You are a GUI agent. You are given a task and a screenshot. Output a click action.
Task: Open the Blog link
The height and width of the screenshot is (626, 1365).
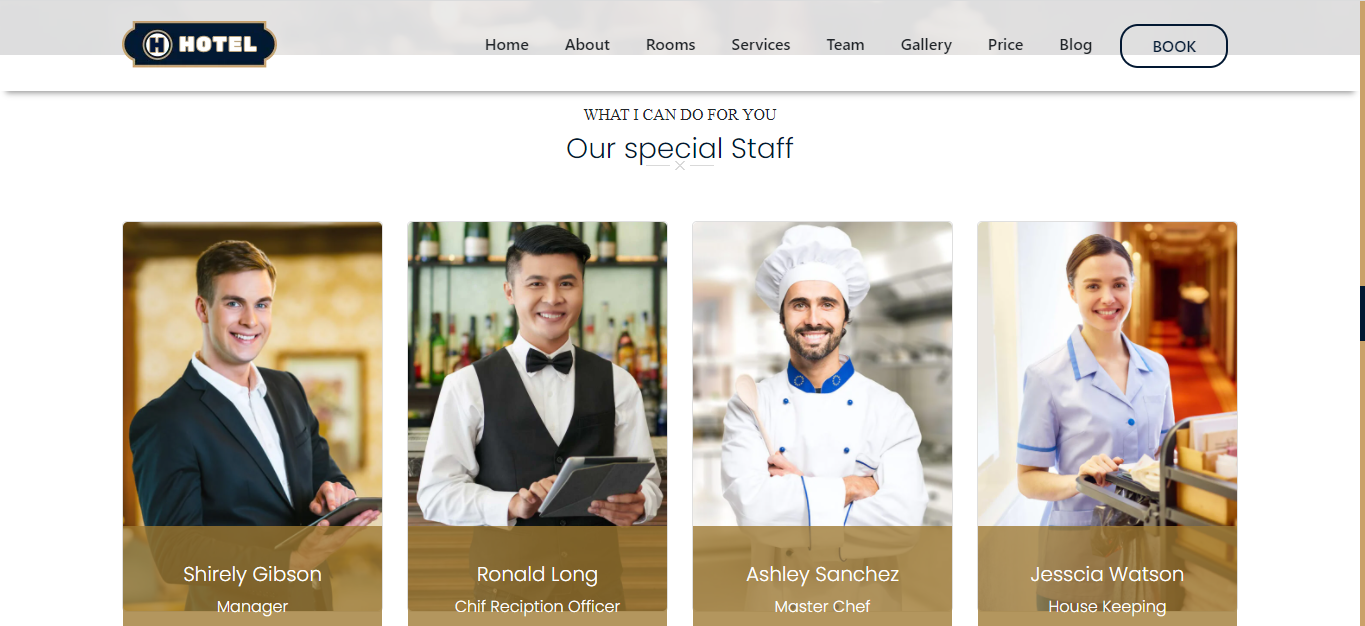(1075, 45)
